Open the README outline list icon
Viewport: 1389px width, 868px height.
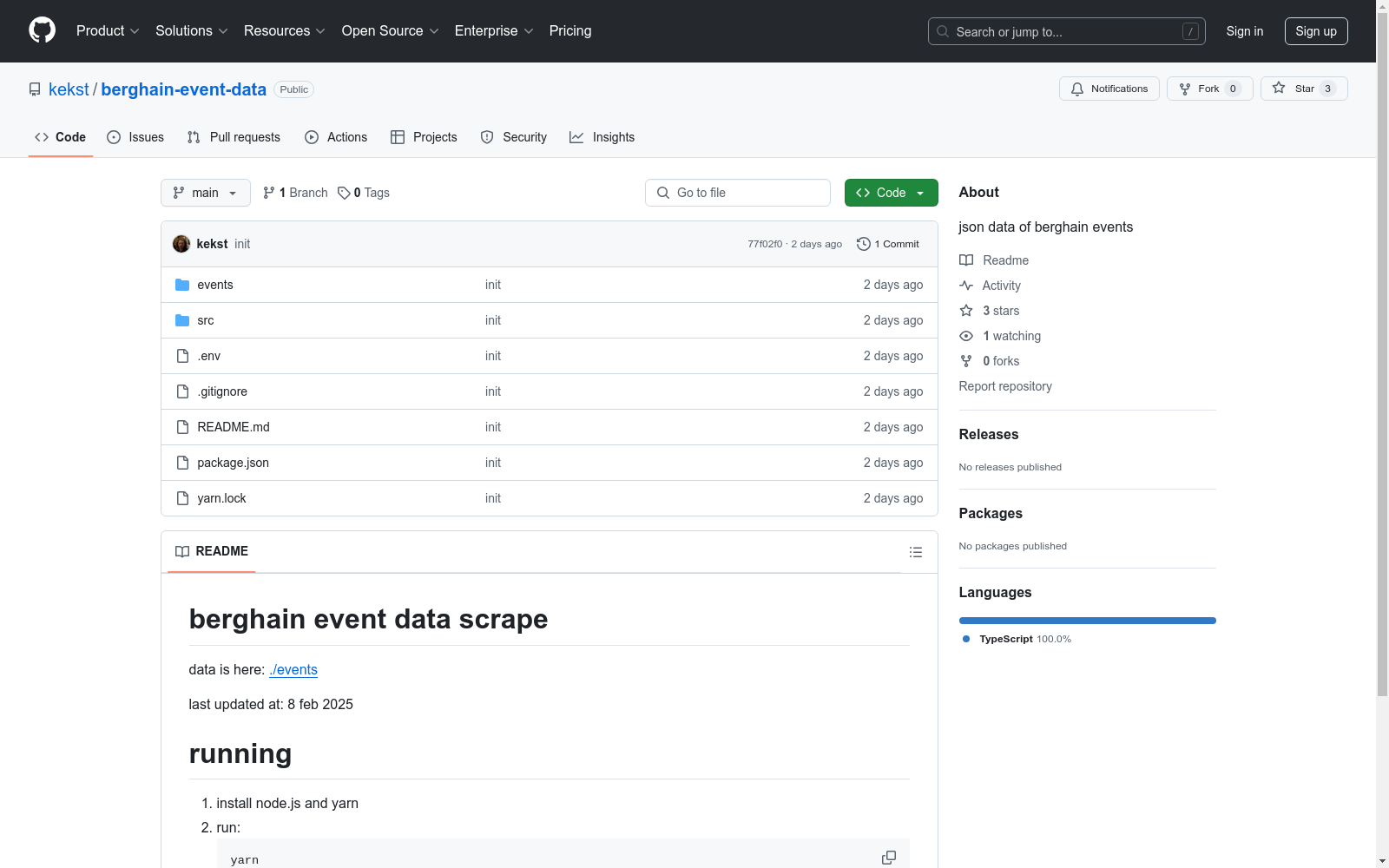(x=916, y=552)
